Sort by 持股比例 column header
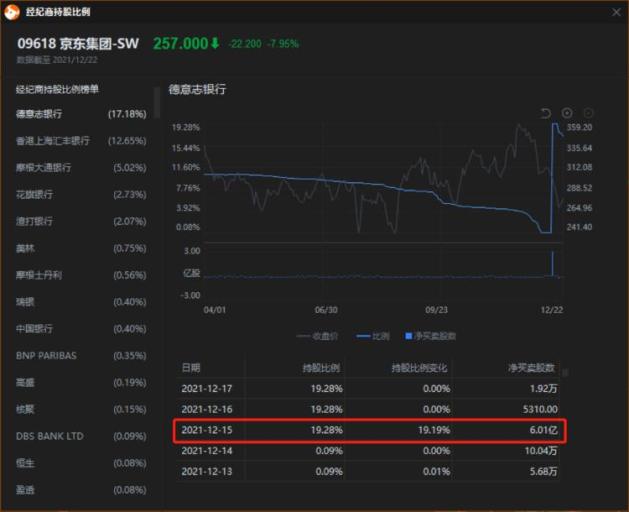 [321, 368]
